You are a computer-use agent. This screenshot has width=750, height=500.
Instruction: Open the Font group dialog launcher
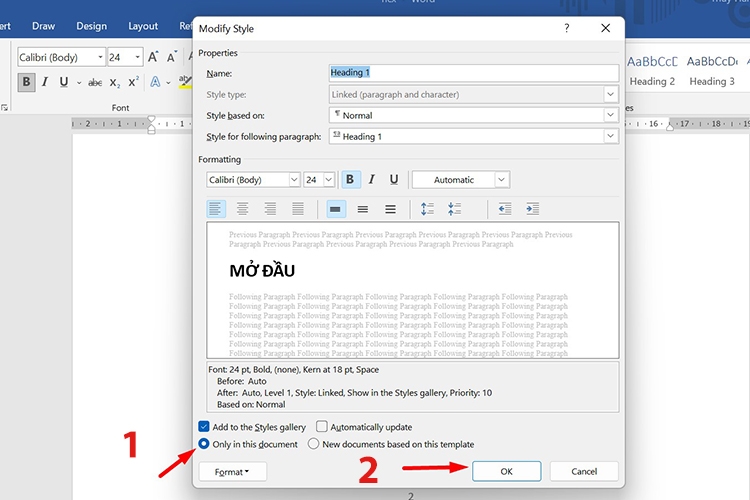pyautogui.click(x=4, y=108)
